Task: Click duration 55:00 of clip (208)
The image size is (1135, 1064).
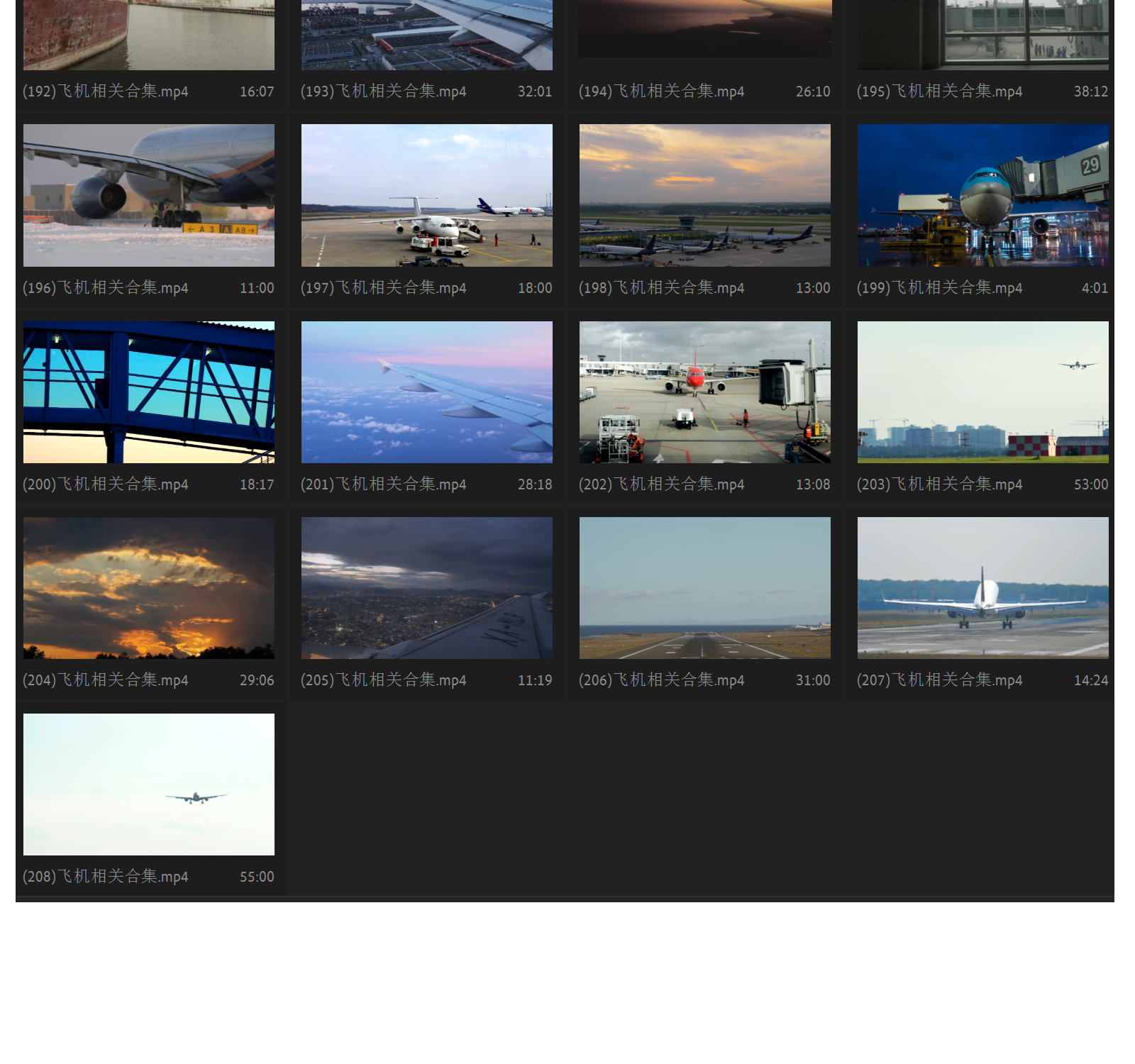Action: [x=257, y=877]
